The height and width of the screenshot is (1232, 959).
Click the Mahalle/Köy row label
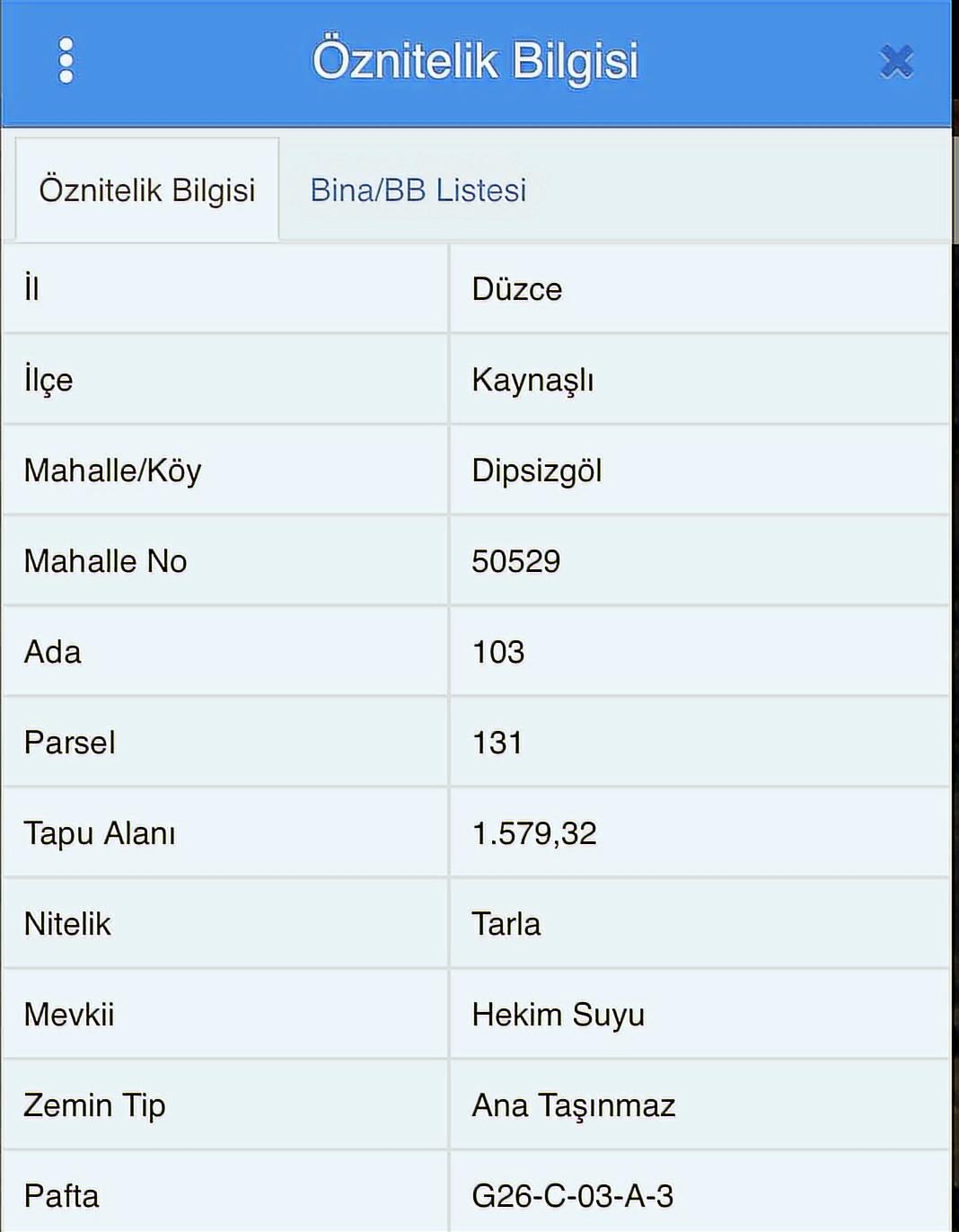point(113,471)
